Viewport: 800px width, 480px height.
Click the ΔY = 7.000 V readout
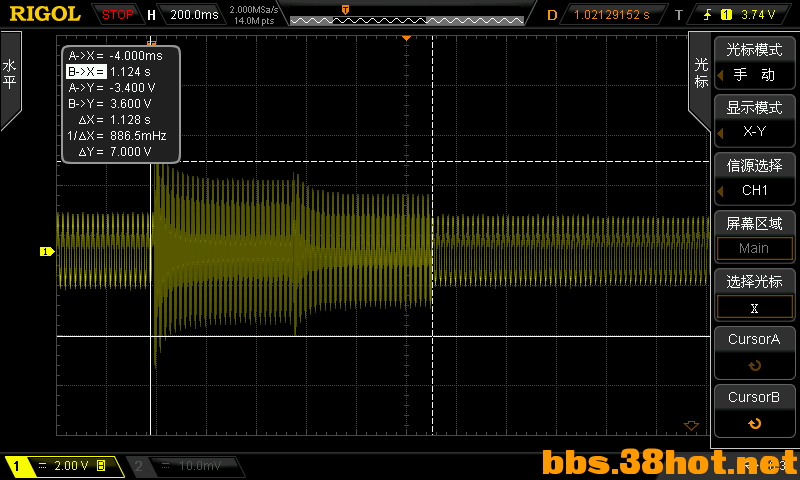pyautogui.click(x=115, y=151)
